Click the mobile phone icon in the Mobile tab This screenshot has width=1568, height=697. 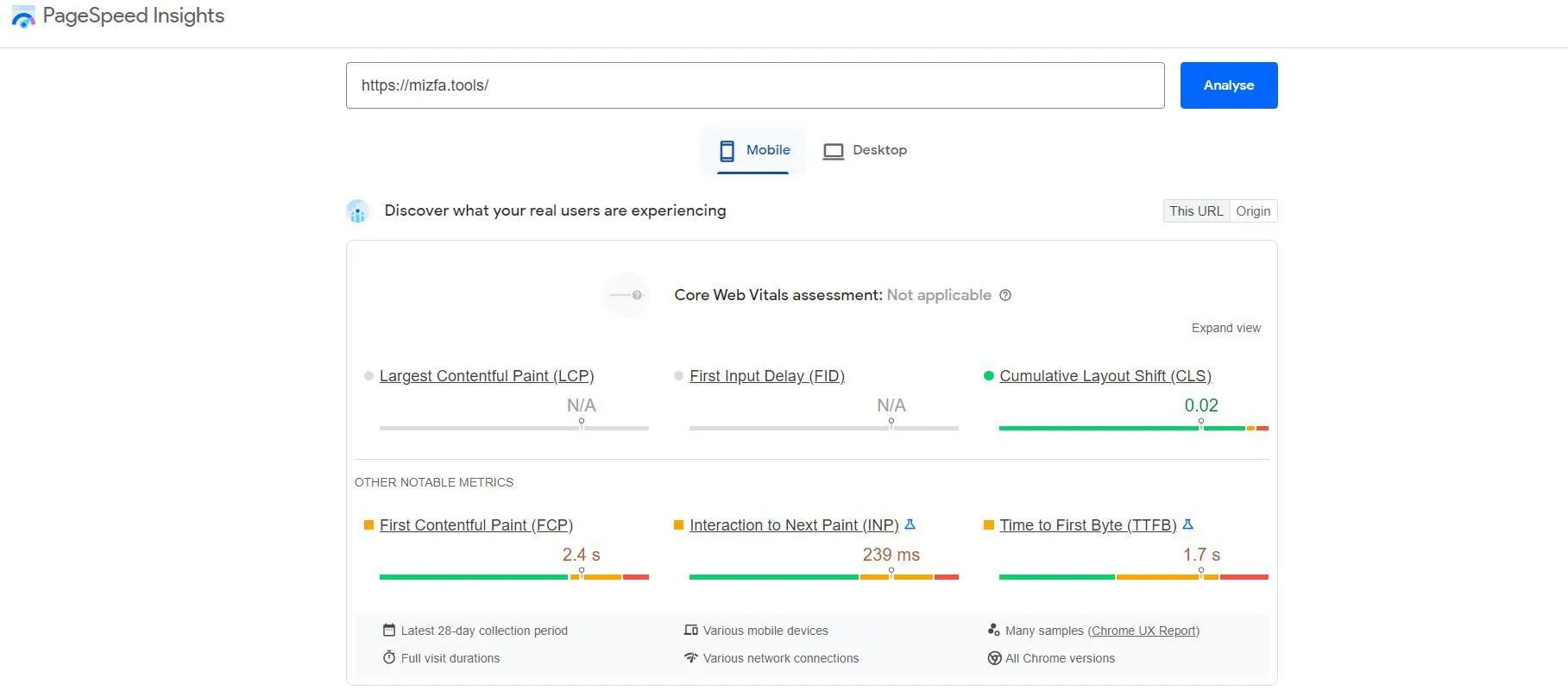click(727, 151)
